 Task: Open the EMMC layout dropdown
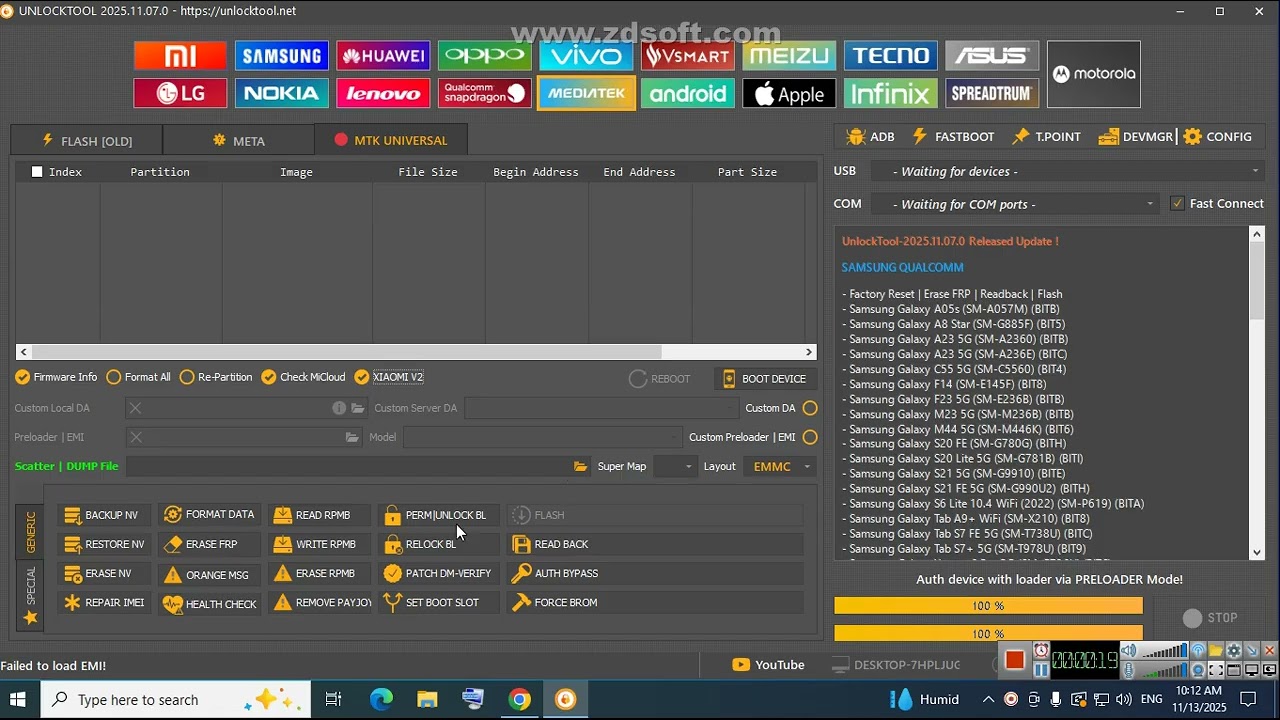pyautogui.click(x=780, y=466)
